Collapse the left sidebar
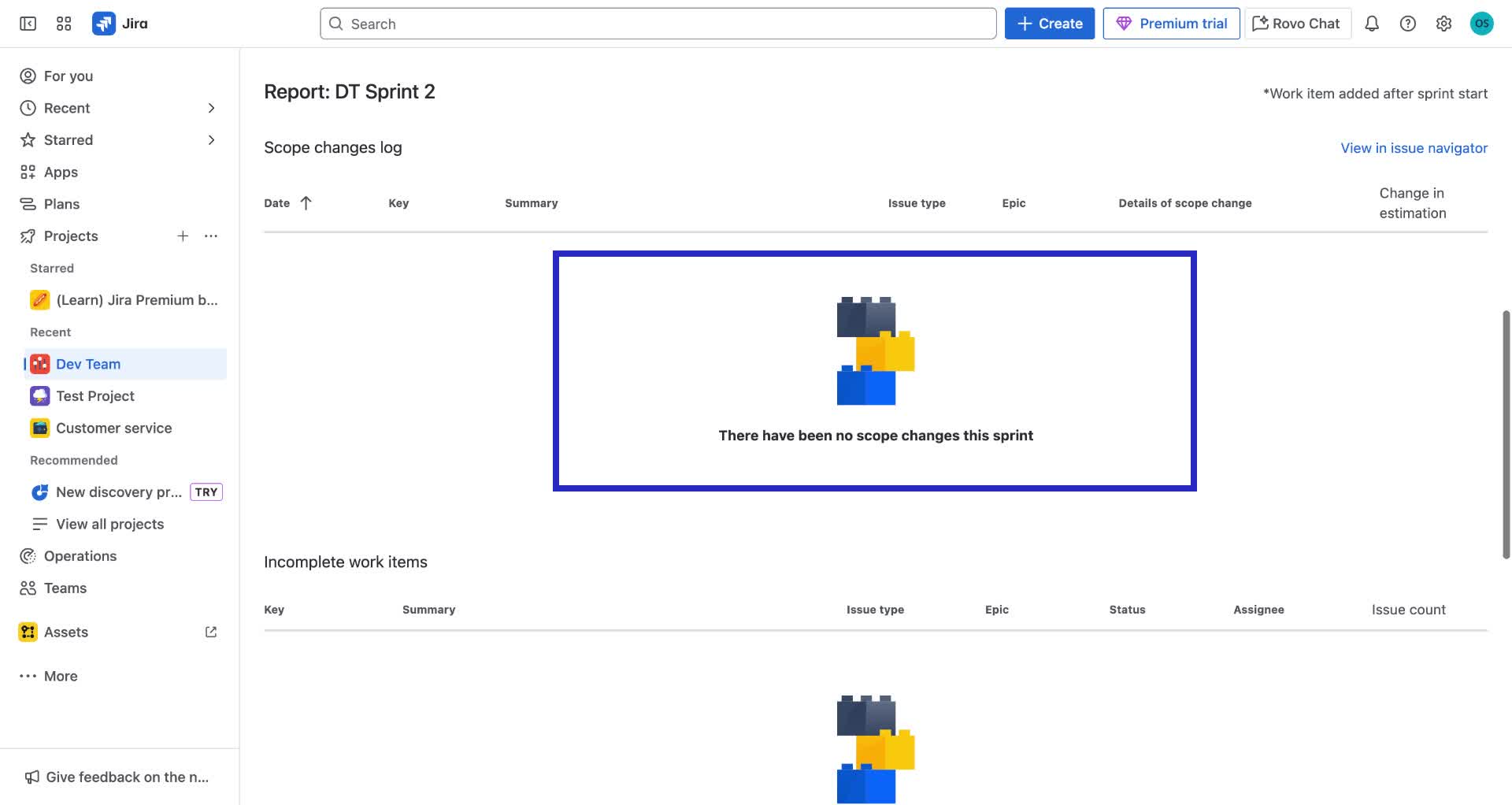The height and width of the screenshot is (805, 1512). (x=27, y=23)
